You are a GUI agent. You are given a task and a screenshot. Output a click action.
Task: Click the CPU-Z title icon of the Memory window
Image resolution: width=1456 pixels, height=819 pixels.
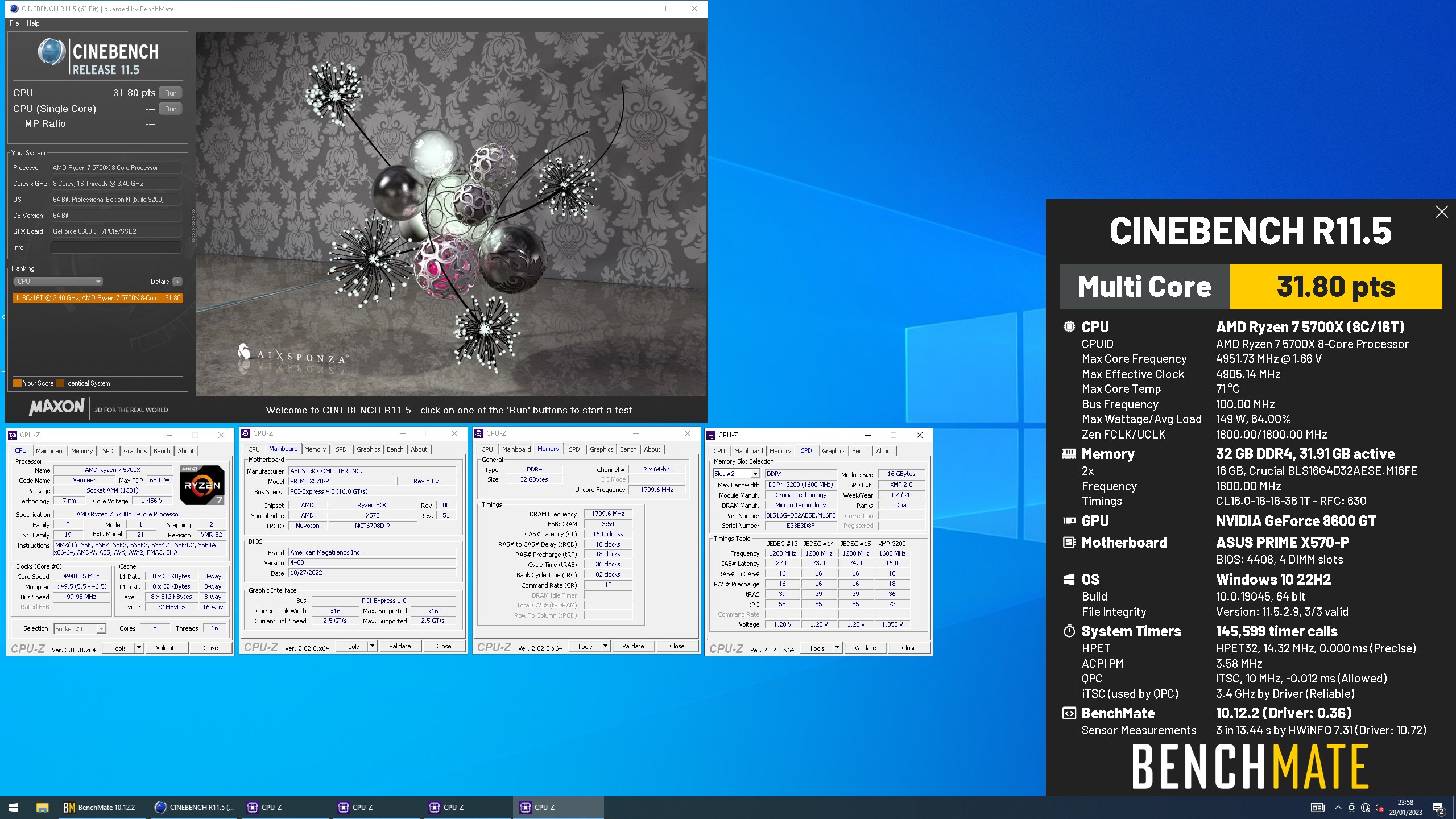pos(479,433)
